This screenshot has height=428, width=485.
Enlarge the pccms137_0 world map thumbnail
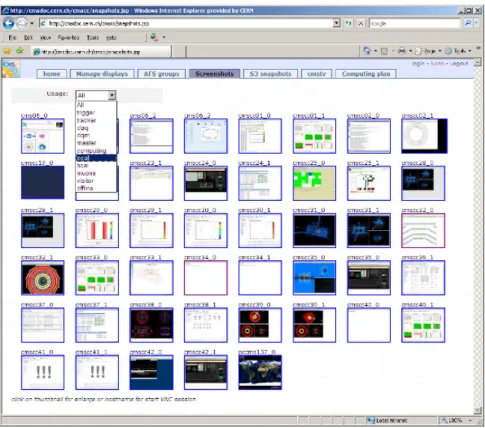click(x=260, y=372)
